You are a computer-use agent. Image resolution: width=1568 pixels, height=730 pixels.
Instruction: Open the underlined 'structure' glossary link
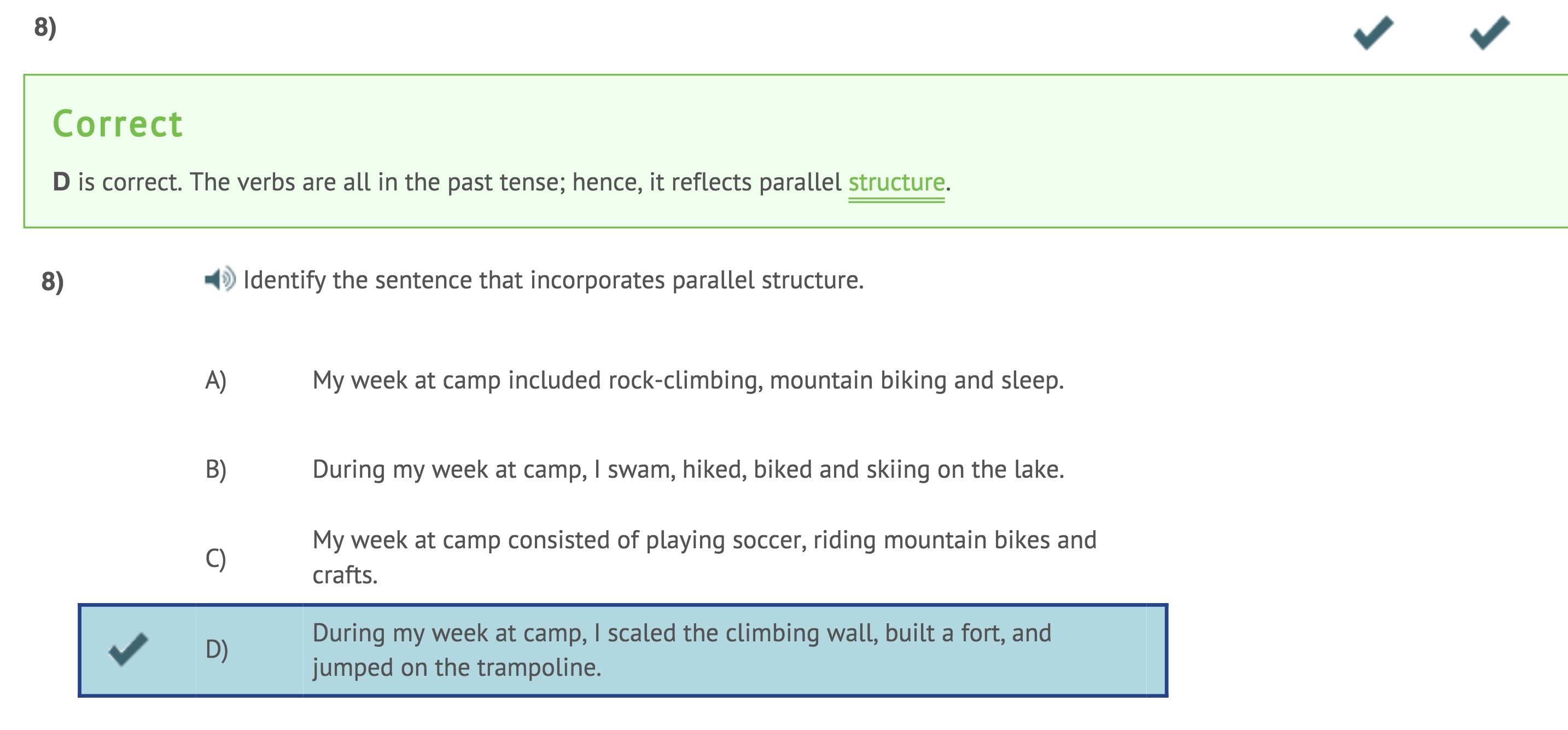896,183
